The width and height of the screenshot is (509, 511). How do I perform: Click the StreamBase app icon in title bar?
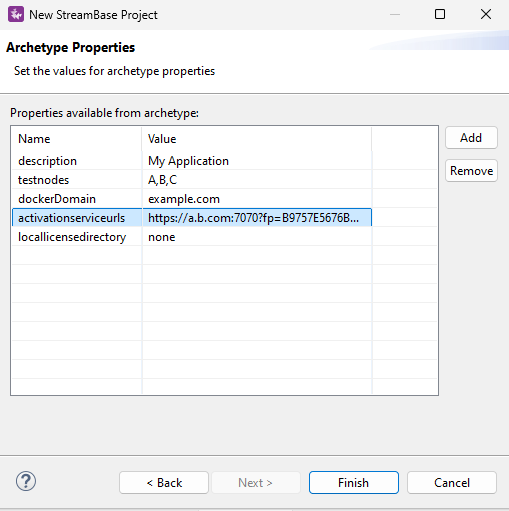(16, 14)
